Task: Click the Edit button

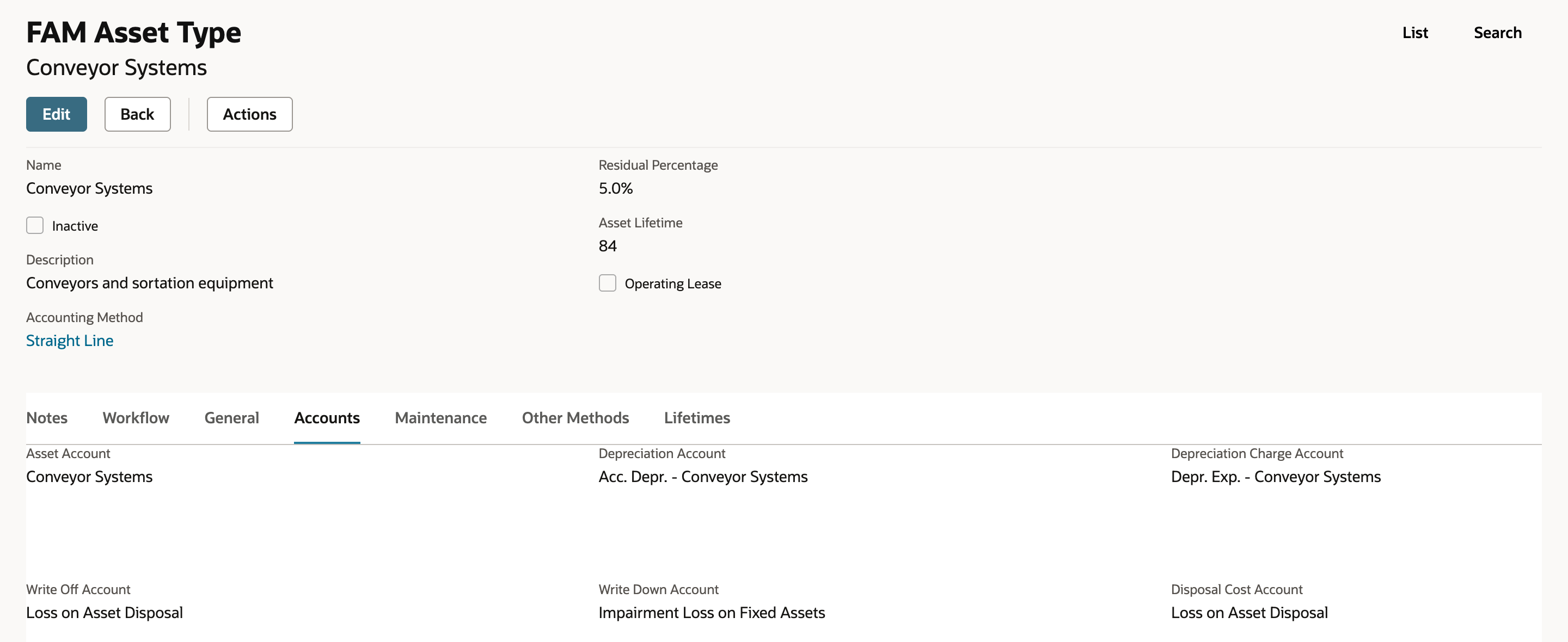Action: [56, 114]
